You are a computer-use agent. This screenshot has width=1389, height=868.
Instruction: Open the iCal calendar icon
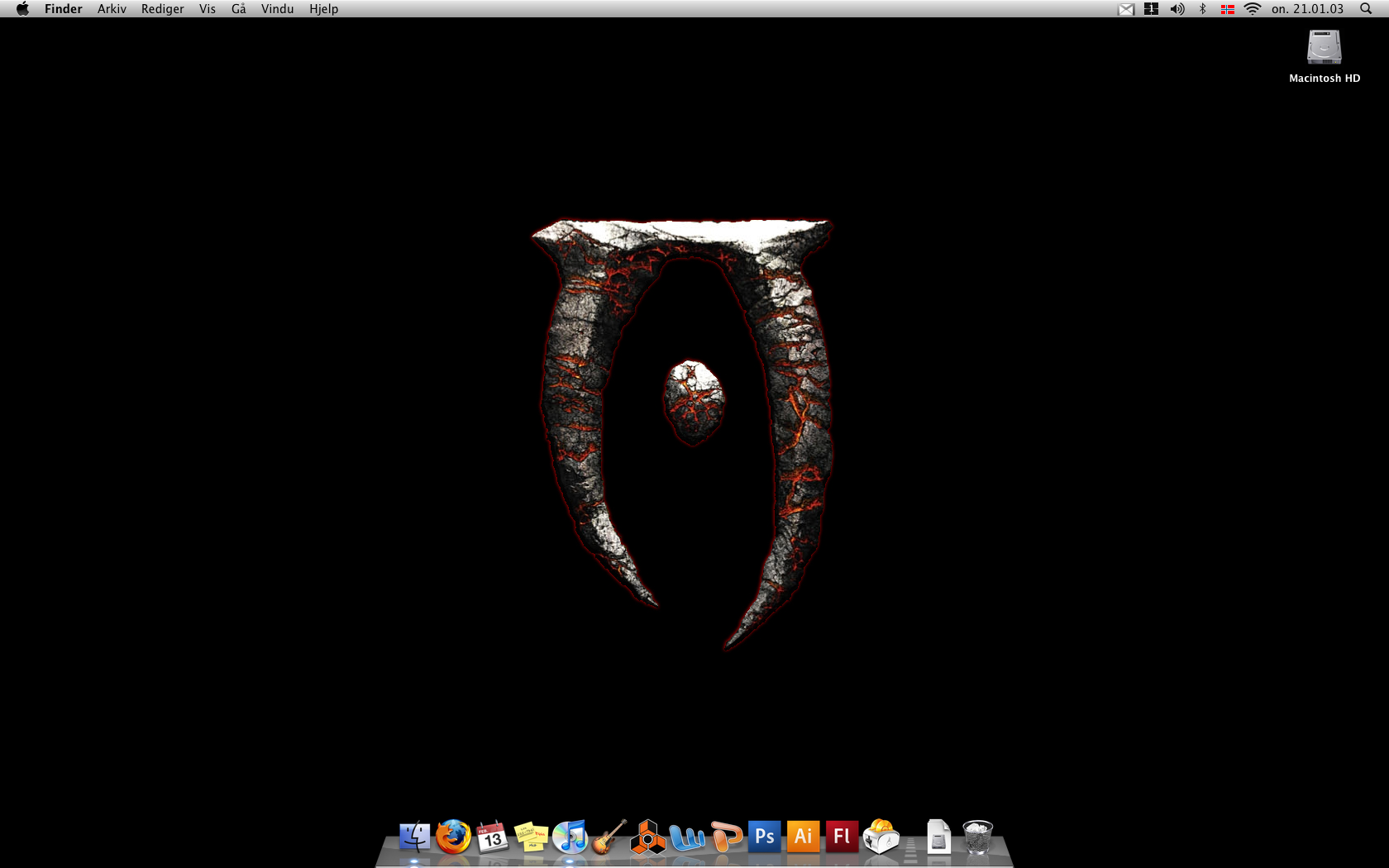pyautogui.click(x=492, y=837)
